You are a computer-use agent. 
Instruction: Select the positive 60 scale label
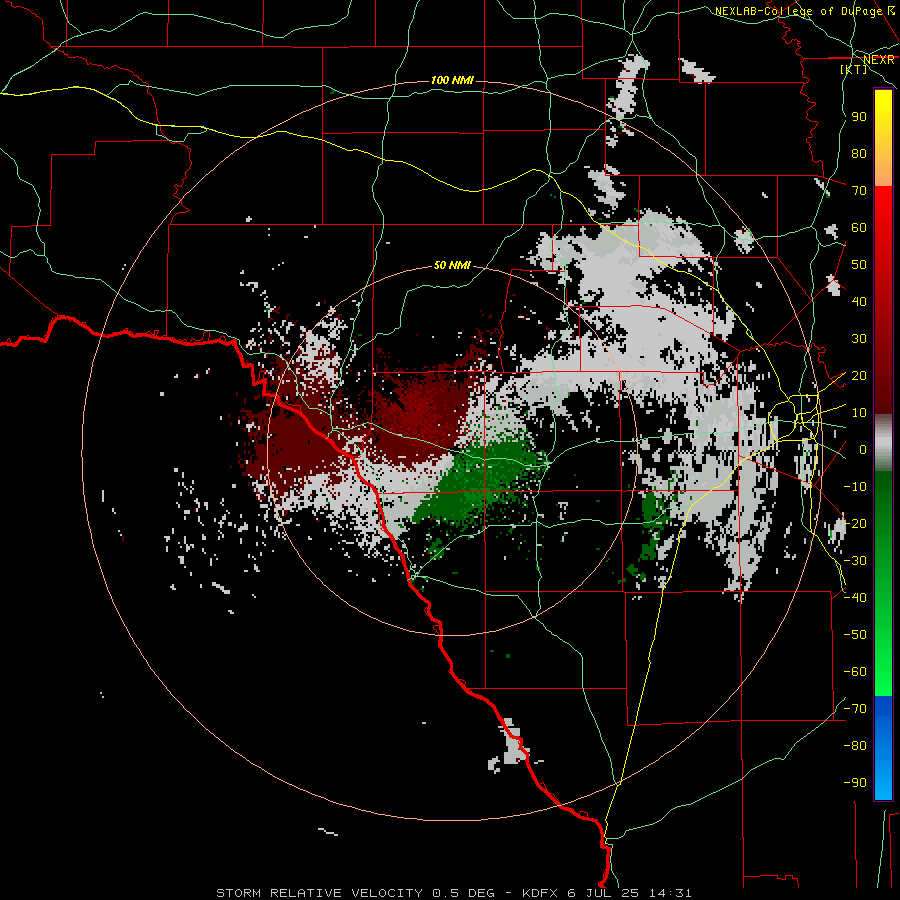[x=859, y=228]
